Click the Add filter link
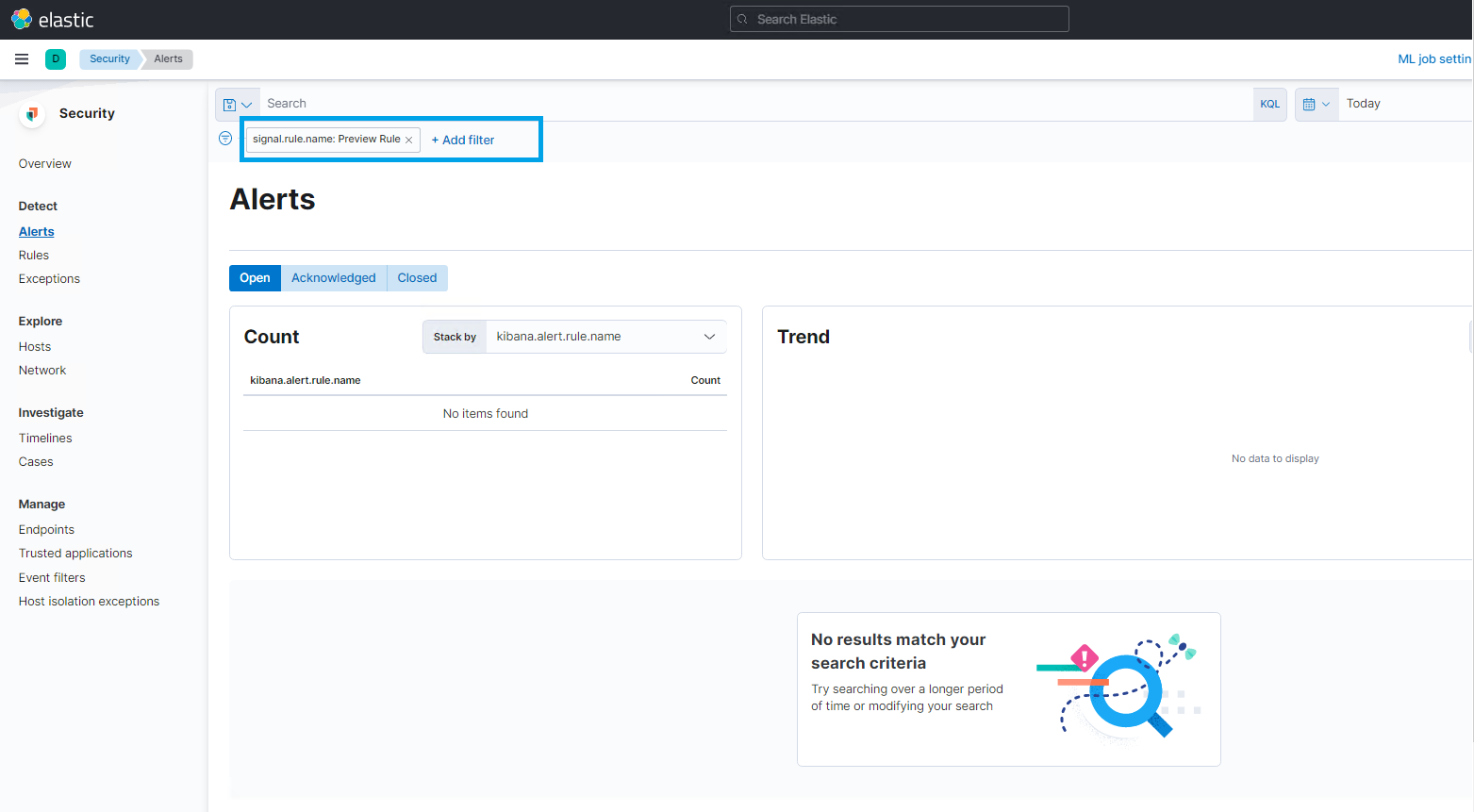Image resolution: width=1474 pixels, height=812 pixels. [x=461, y=140]
